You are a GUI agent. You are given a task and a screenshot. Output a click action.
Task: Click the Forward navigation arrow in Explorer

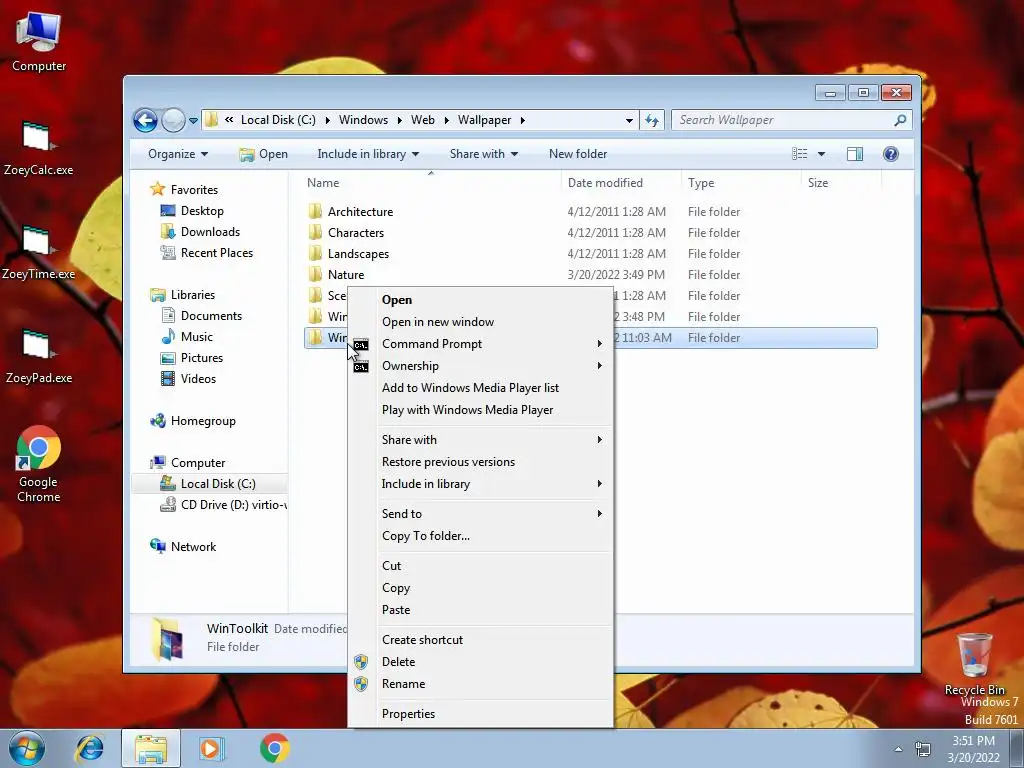pos(173,120)
